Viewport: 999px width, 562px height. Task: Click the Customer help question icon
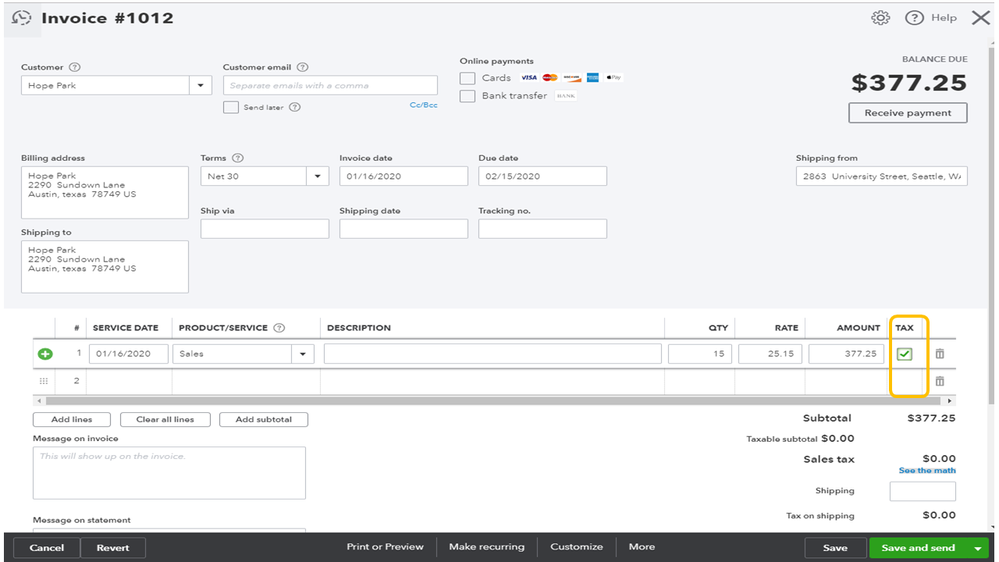pyautogui.click(x=75, y=67)
